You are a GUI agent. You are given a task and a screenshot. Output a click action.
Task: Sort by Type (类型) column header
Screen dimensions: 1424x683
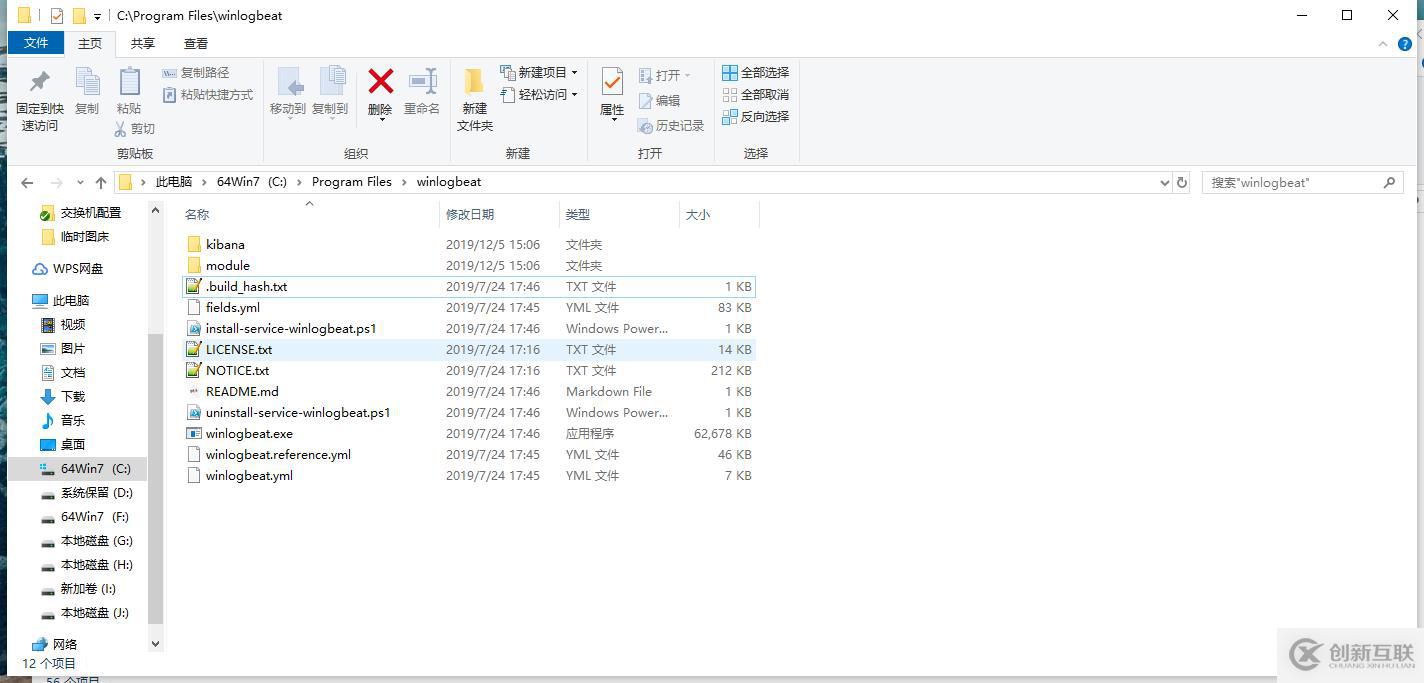click(x=619, y=214)
